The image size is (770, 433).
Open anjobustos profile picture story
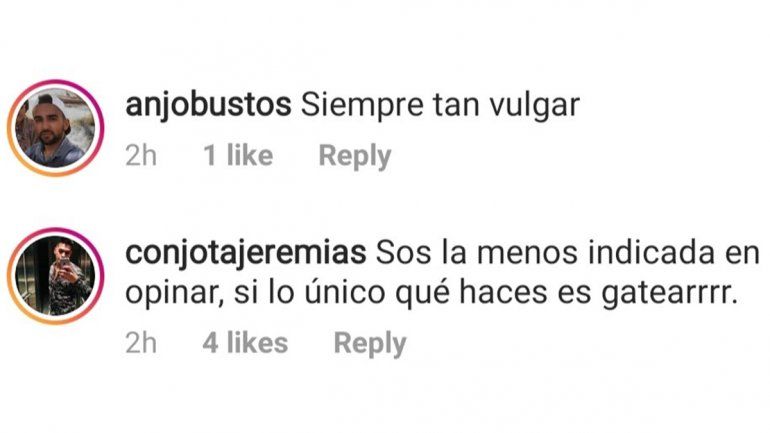coord(55,128)
